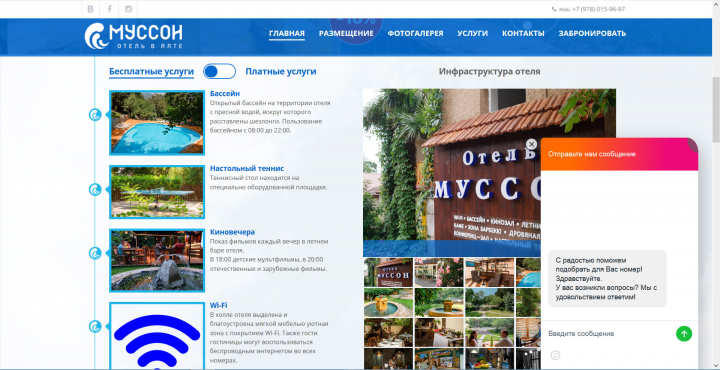
Task: Select the Бесплатные услуги label
Action: (151, 72)
